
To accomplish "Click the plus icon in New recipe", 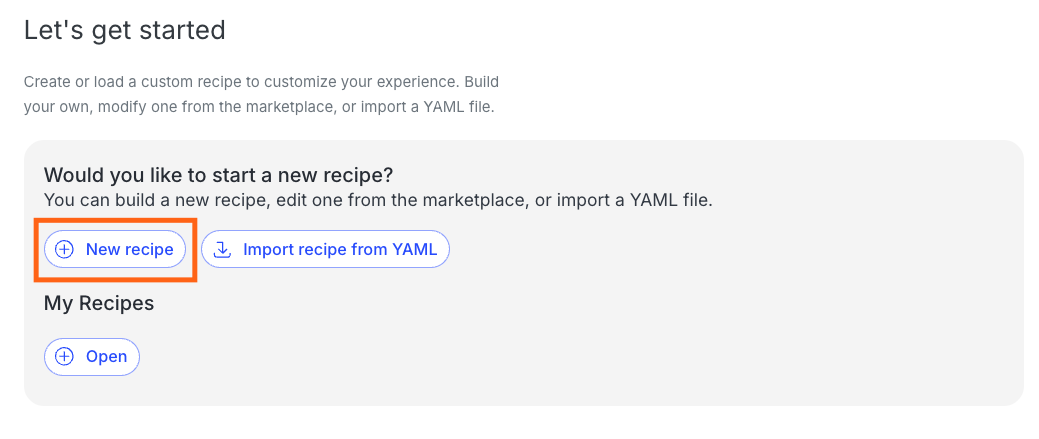I will pos(64,250).
